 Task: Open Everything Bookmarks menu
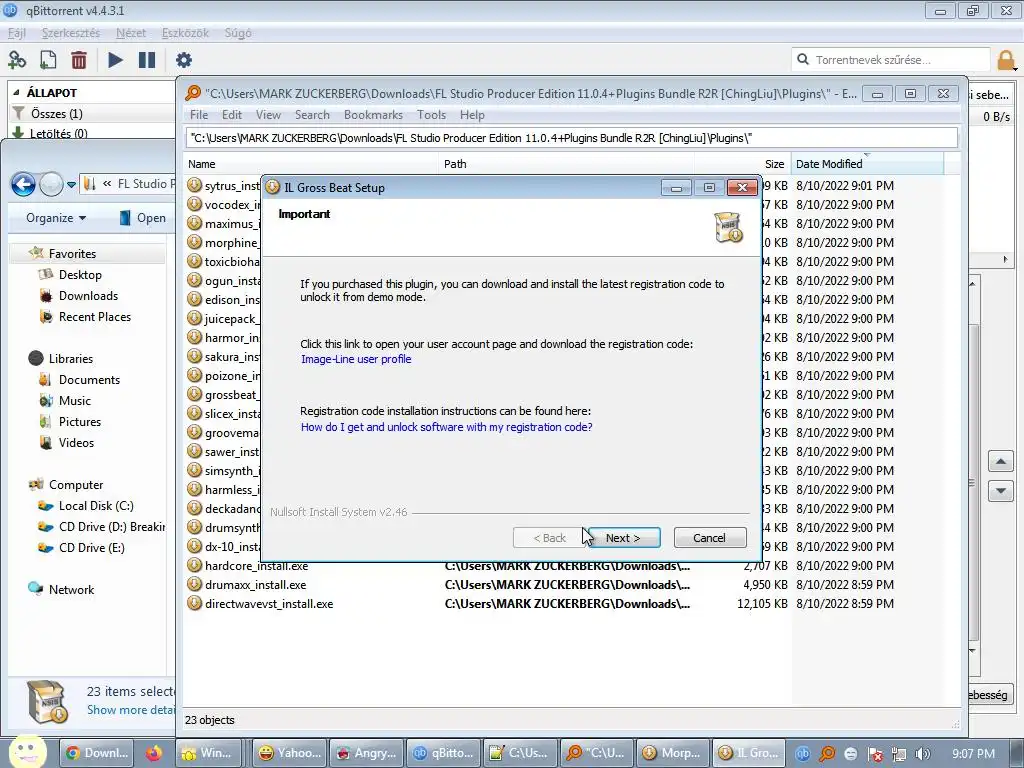[373, 115]
